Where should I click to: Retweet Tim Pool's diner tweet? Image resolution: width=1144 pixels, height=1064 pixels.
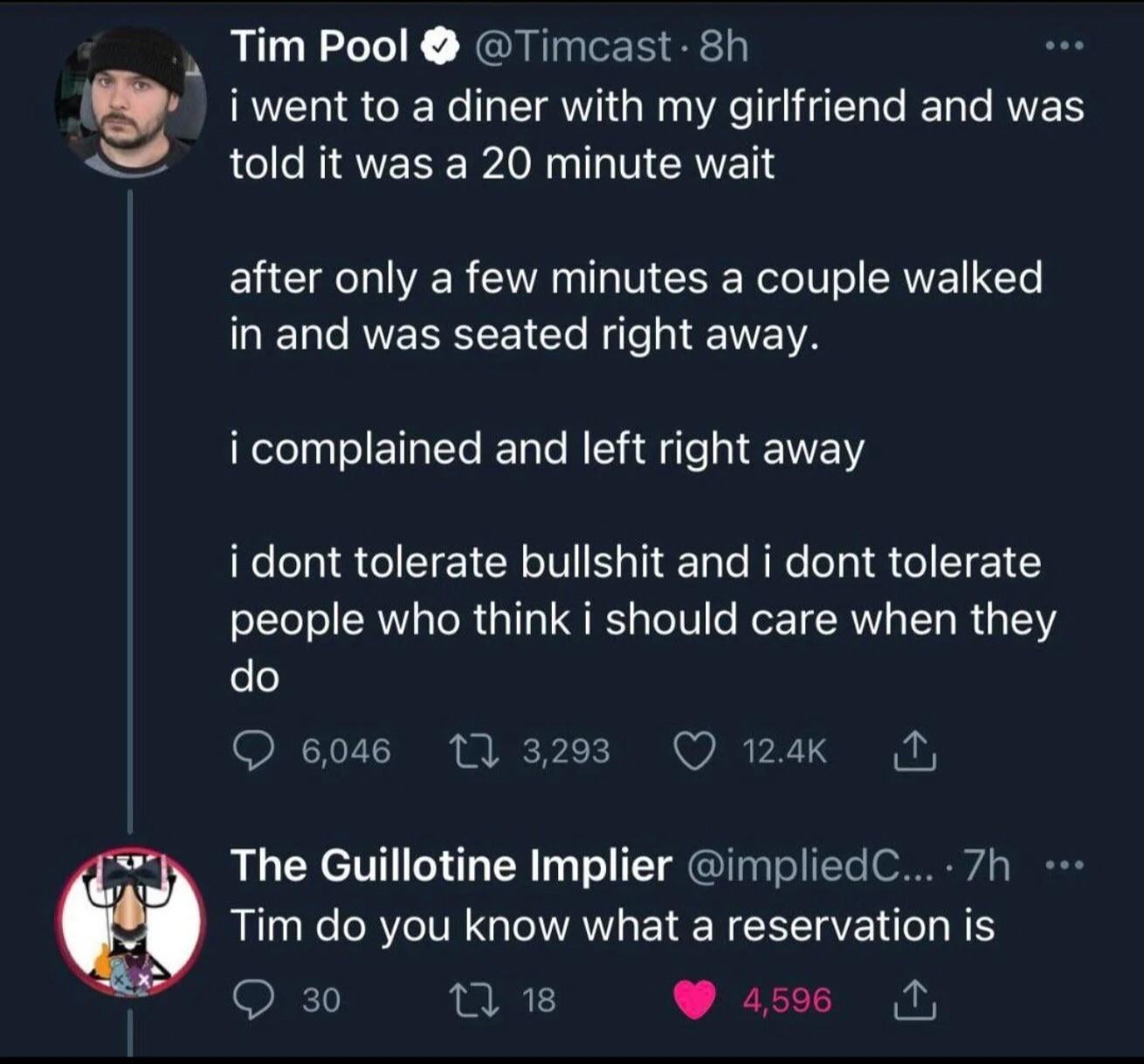(473, 752)
